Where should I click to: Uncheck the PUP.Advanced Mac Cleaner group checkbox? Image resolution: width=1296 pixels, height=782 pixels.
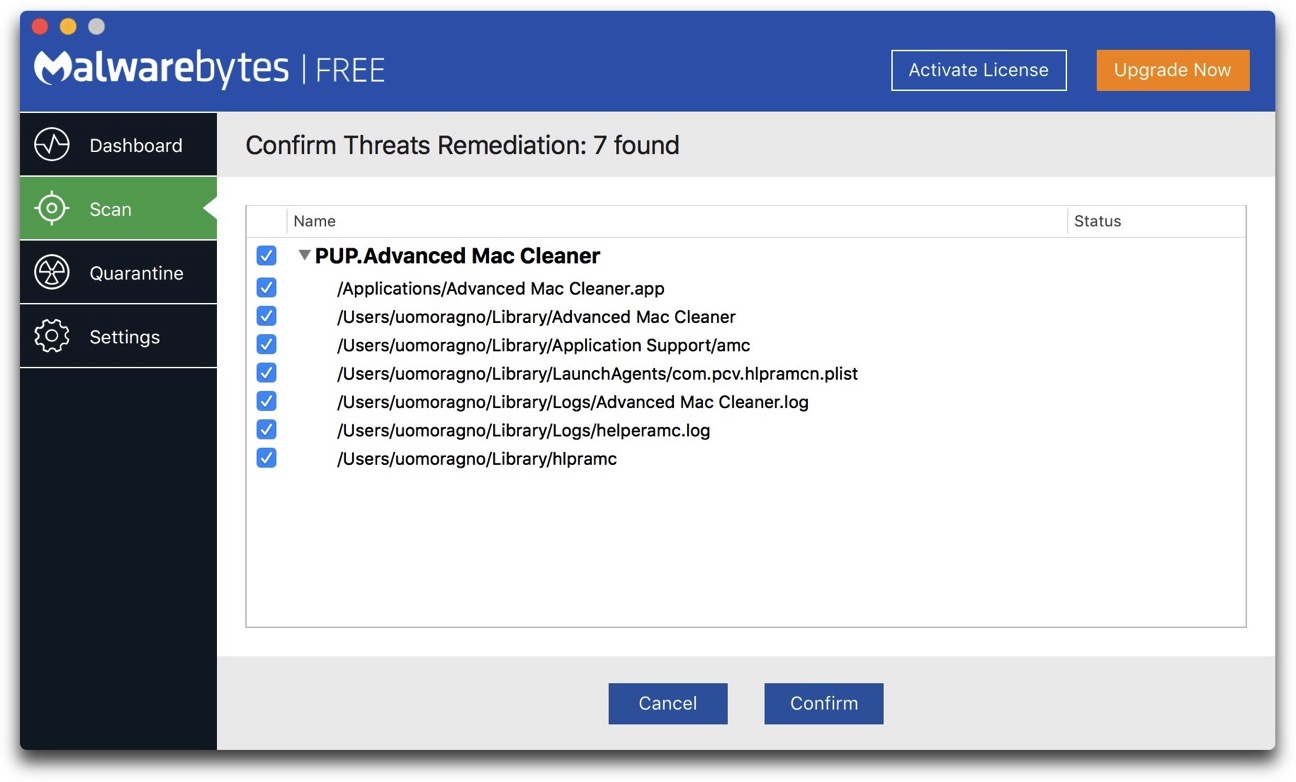pyautogui.click(x=266, y=255)
